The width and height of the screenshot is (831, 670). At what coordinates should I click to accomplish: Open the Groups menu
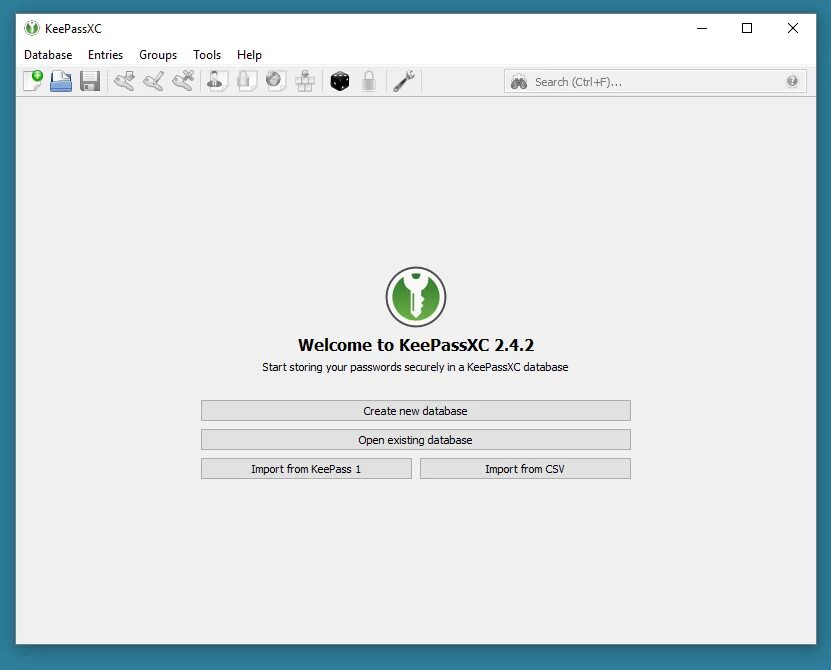click(158, 55)
